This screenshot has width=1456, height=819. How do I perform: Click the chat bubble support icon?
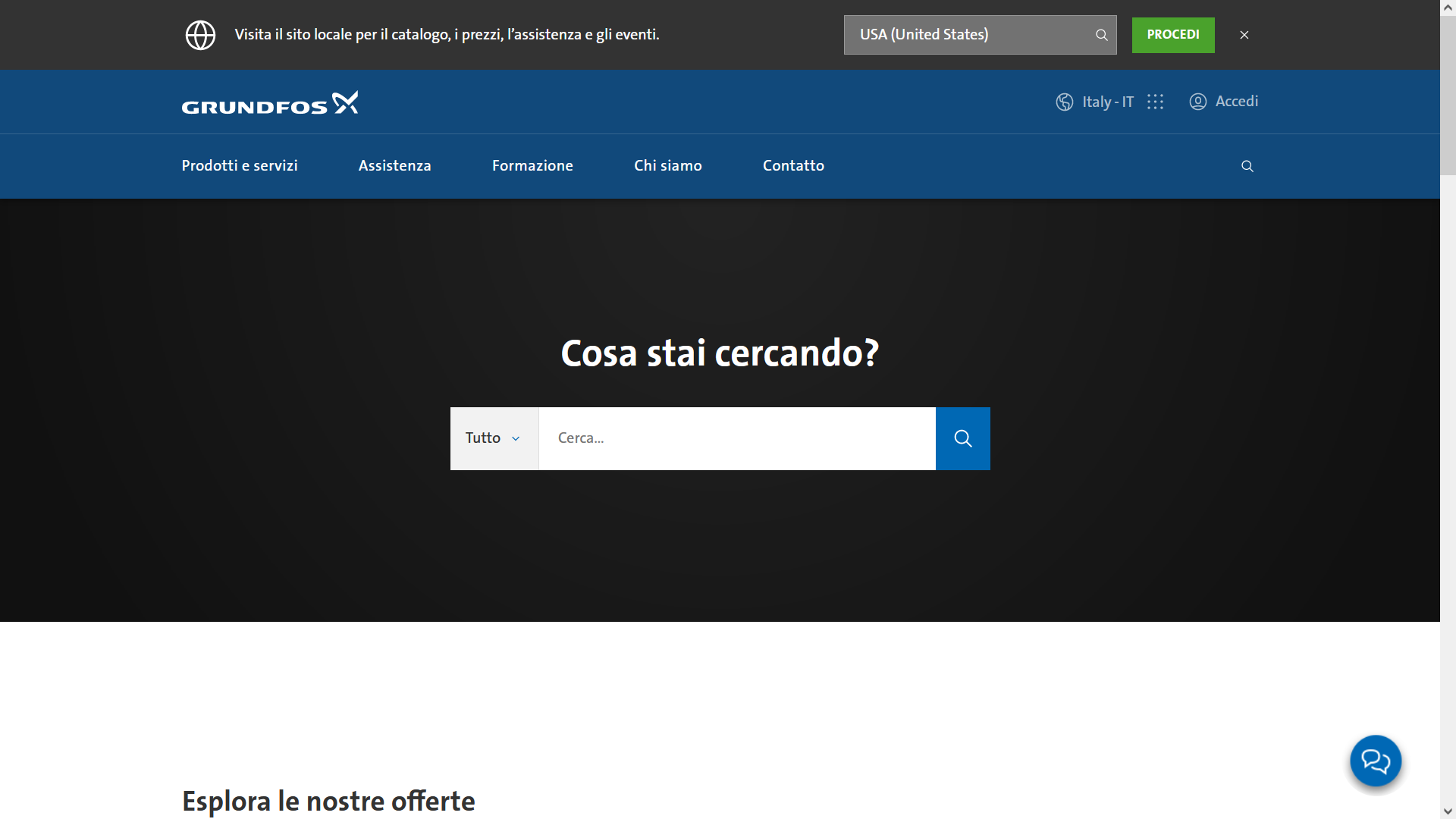pos(1376,761)
